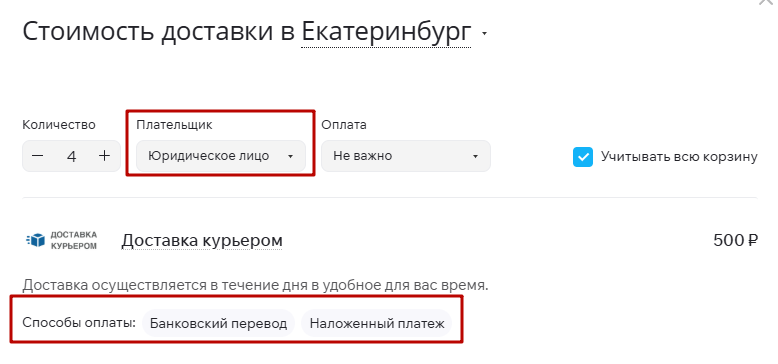The image size is (778, 364).
Task: Click the Способы оплаты label
Action: pyautogui.click(x=79, y=323)
